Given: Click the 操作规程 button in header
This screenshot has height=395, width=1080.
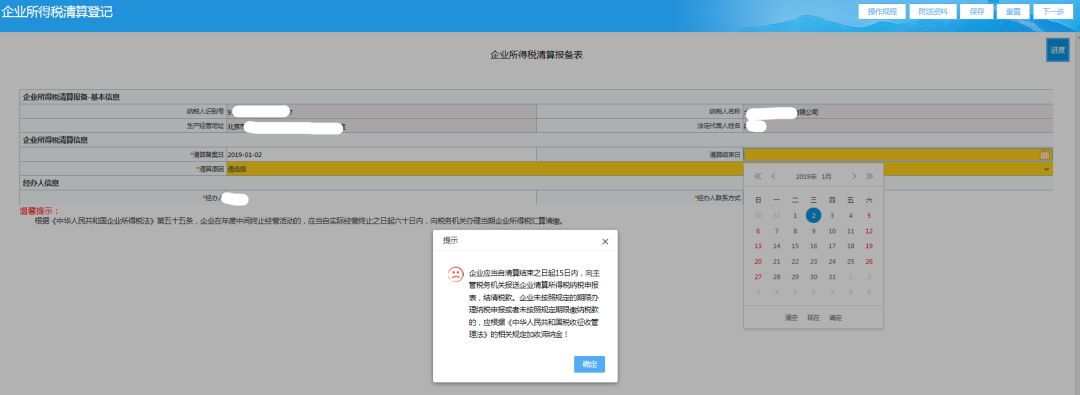Looking at the screenshot, I should 882,12.
